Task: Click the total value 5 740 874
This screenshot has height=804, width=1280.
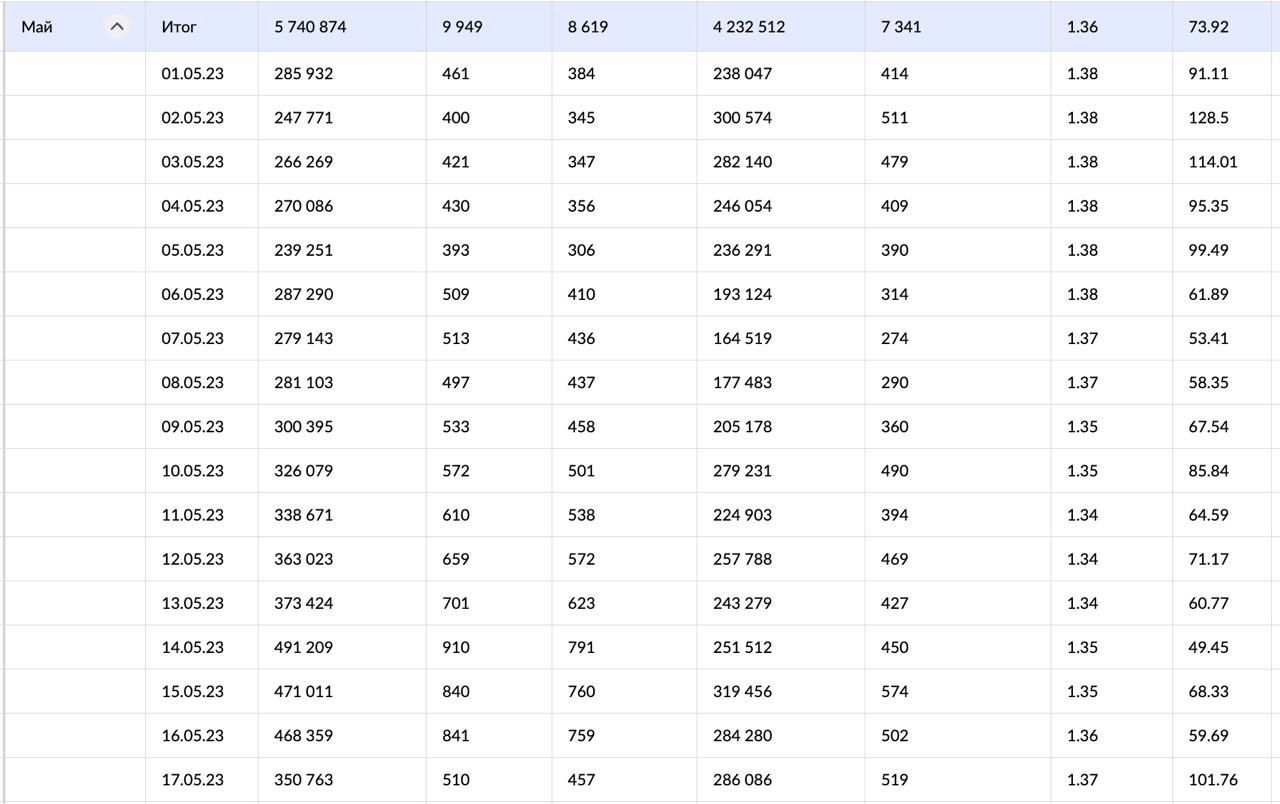Action: coord(310,27)
